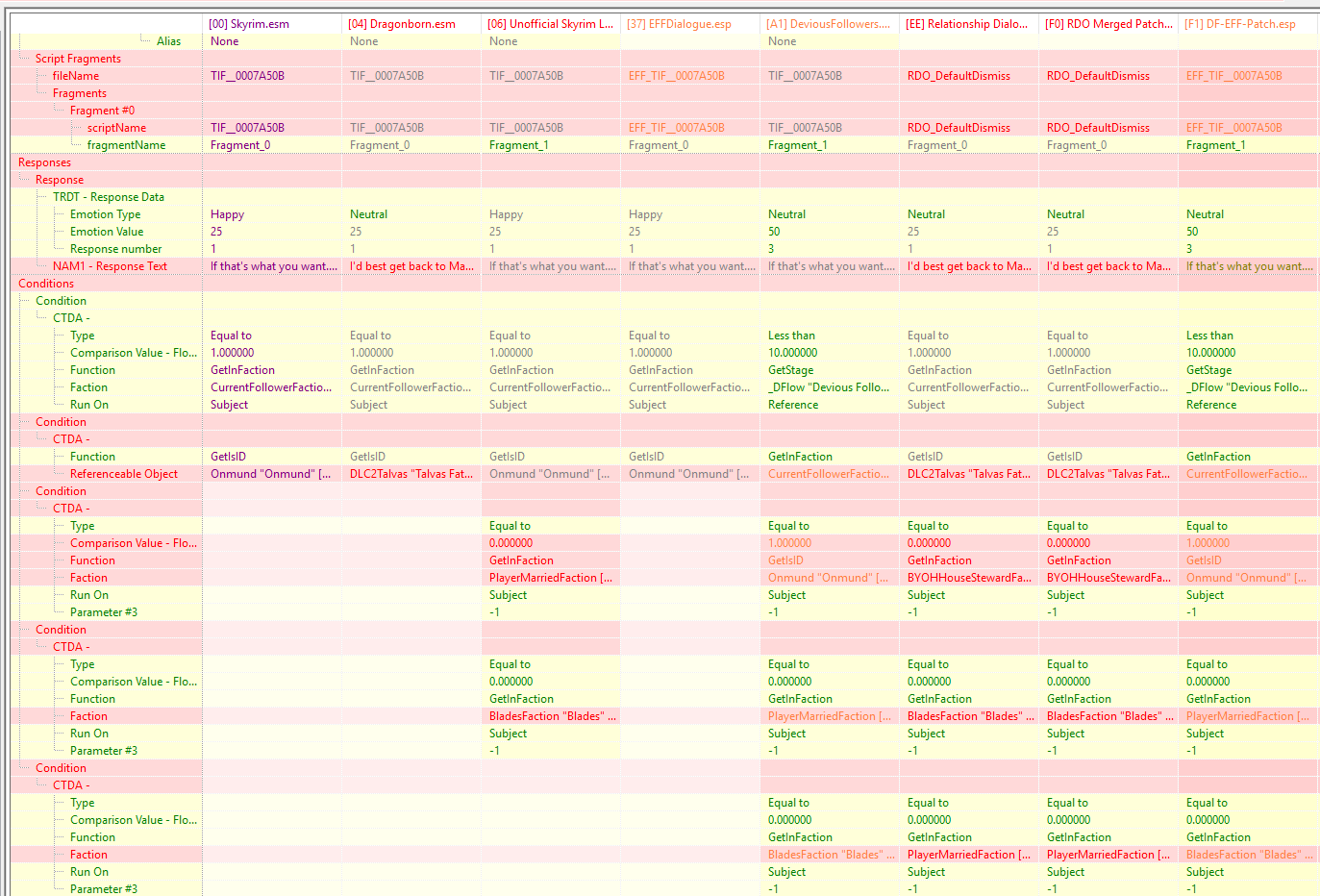The image size is (1320, 896).
Task: Click BYOHHouseStewardFa... Faction in Relationship Dialo... column
Action: tap(969, 578)
